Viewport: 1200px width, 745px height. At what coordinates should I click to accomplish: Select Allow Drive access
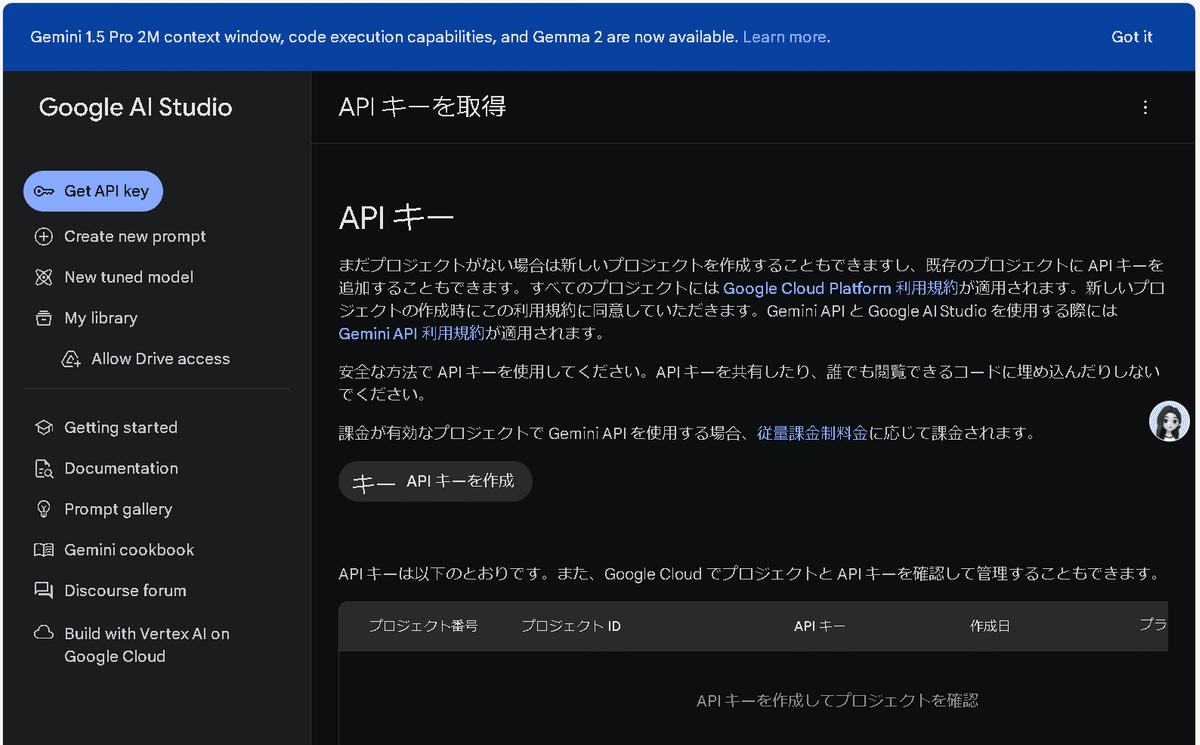tap(160, 359)
